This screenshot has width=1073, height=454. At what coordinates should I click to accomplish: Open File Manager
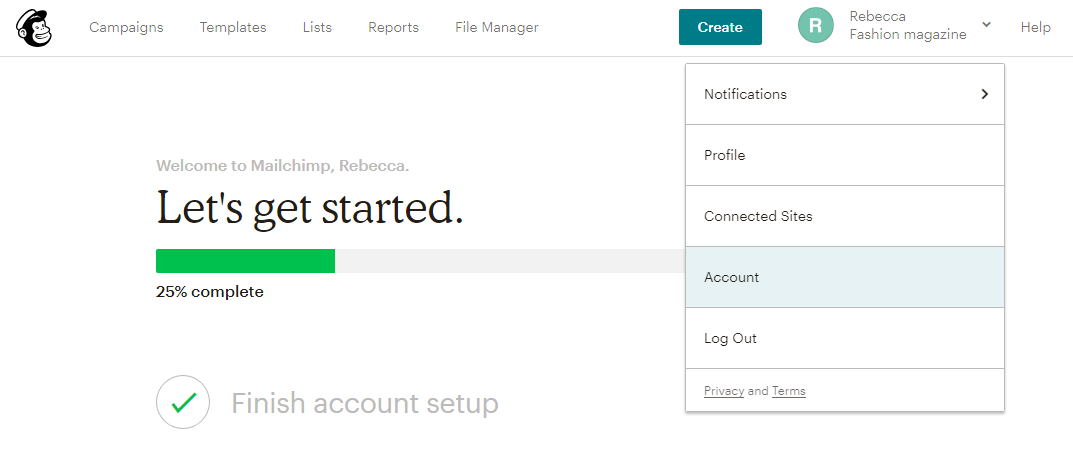[497, 27]
